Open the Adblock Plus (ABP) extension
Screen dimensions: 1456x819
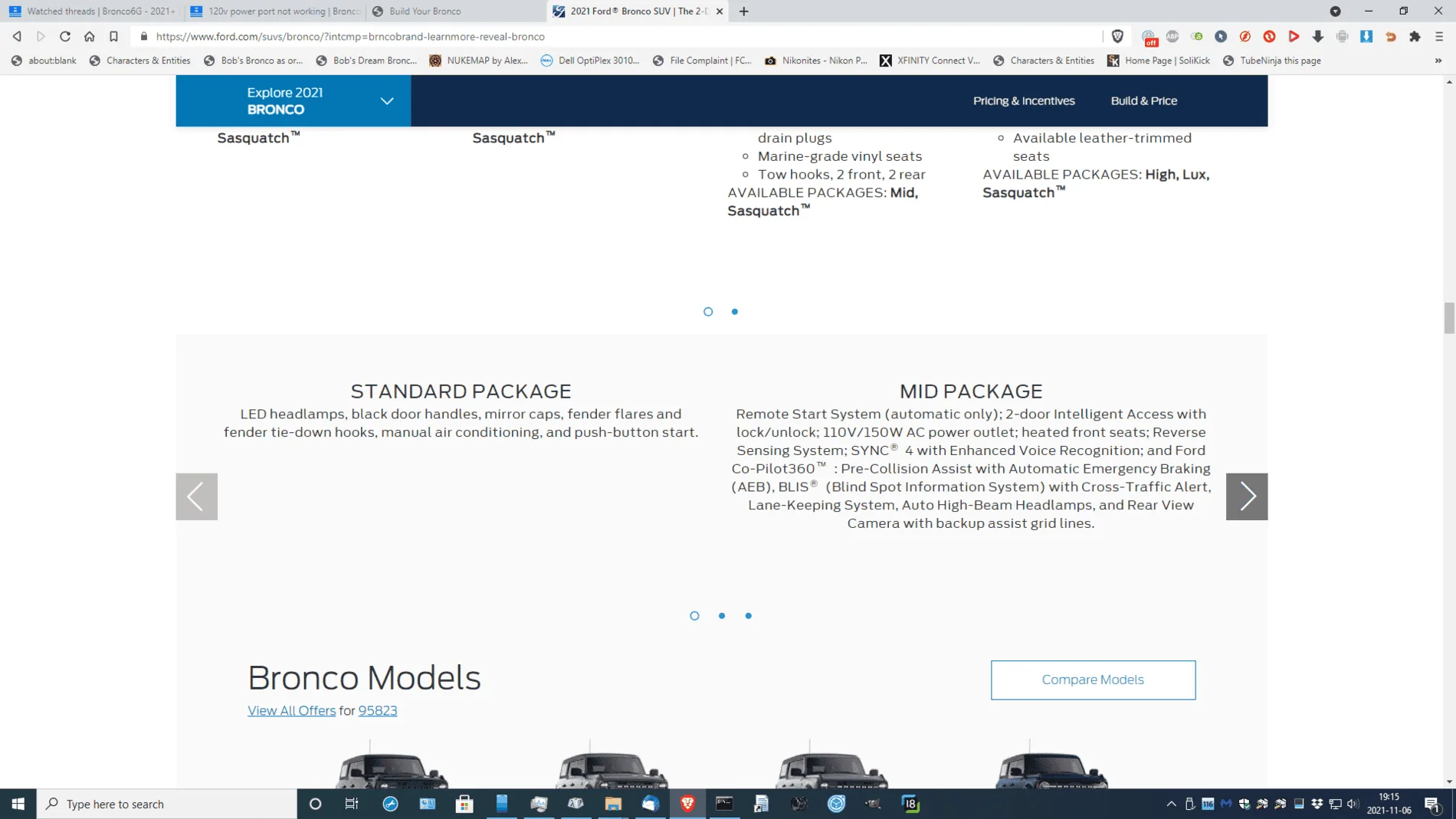(1172, 36)
